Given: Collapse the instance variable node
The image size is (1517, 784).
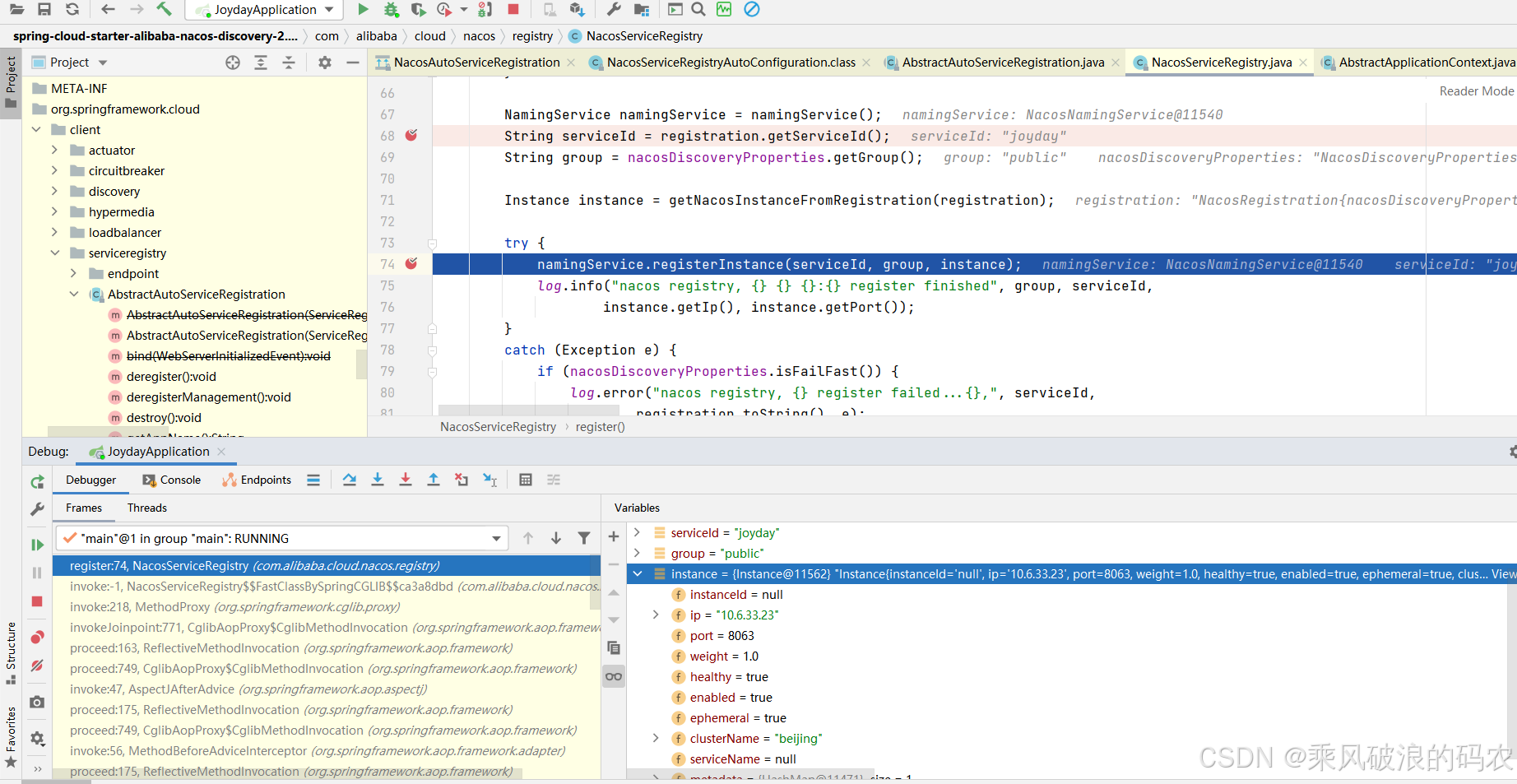Looking at the screenshot, I should click(x=638, y=574).
